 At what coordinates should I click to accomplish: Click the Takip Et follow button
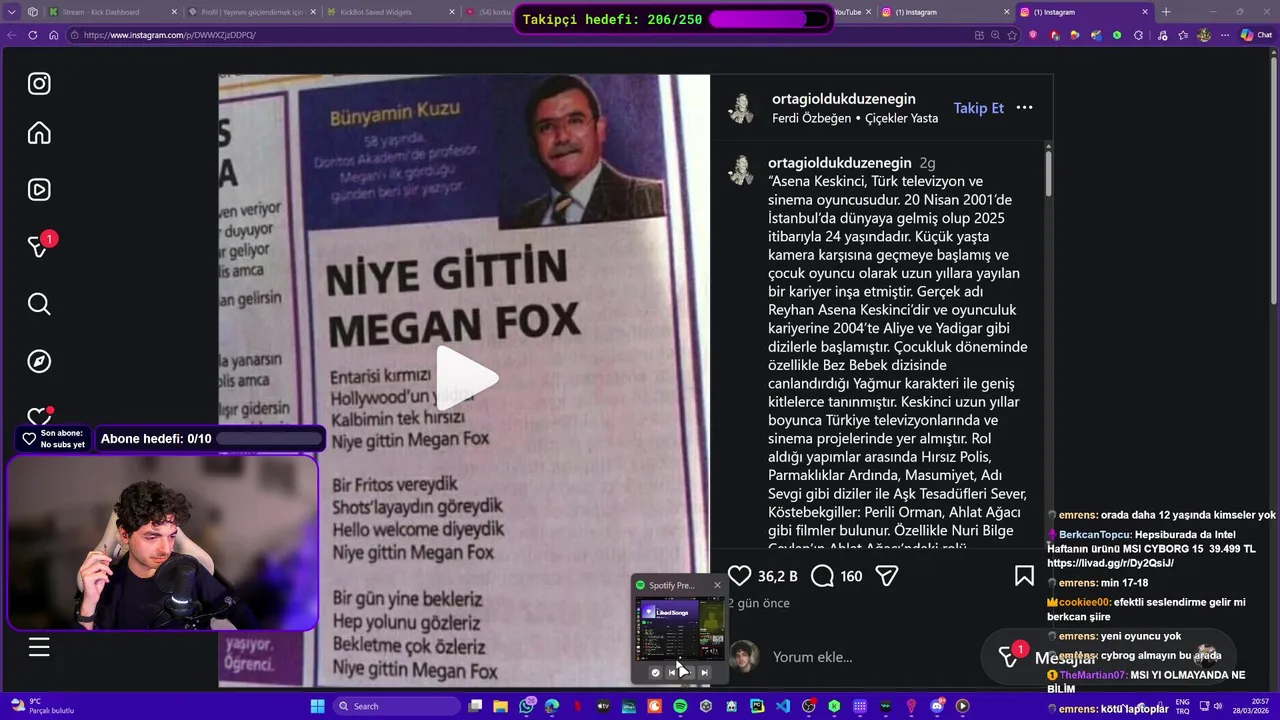click(978, 108)
